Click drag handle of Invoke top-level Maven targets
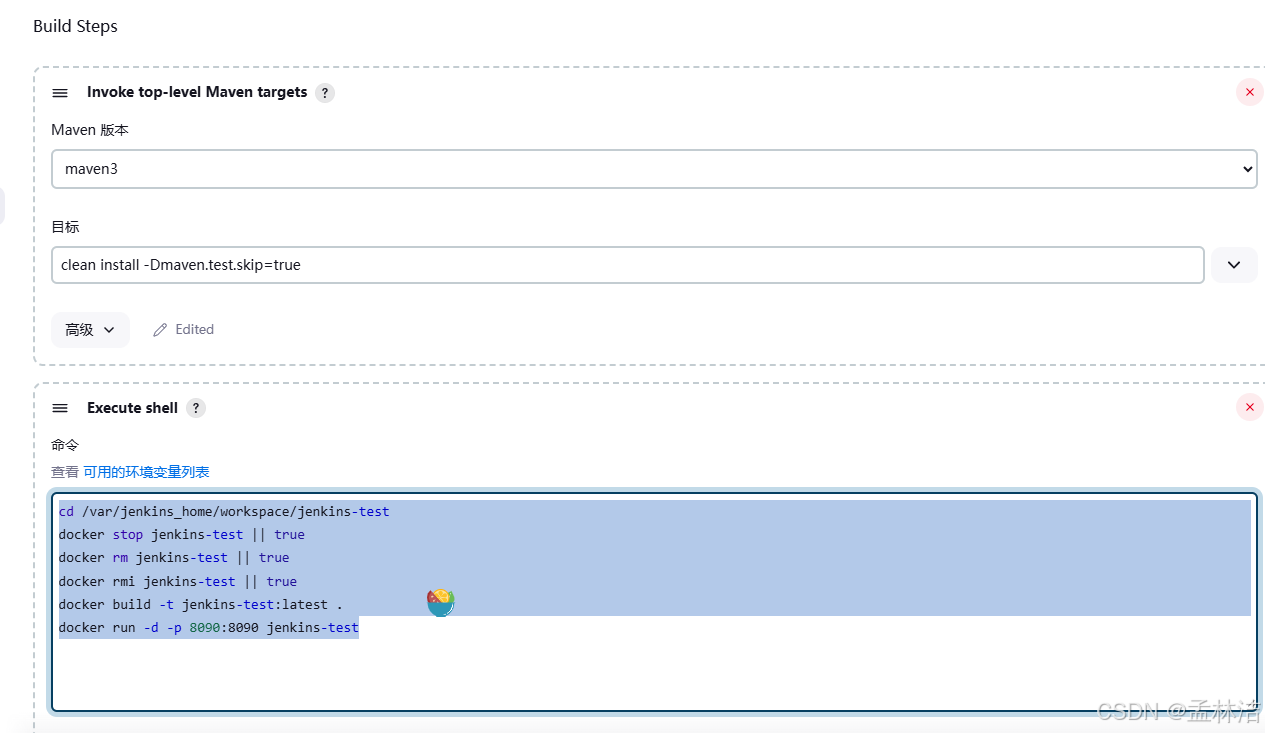1265x733 pixels. point(60,92)
